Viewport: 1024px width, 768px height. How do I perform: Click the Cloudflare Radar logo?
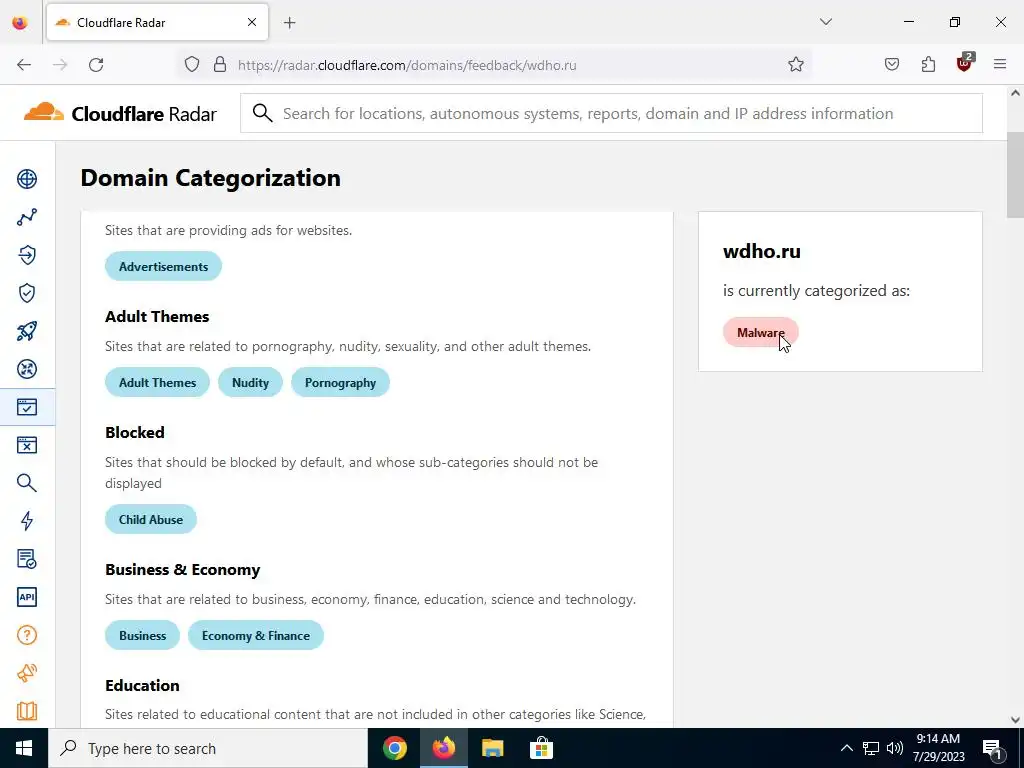(x=120, y=114)
